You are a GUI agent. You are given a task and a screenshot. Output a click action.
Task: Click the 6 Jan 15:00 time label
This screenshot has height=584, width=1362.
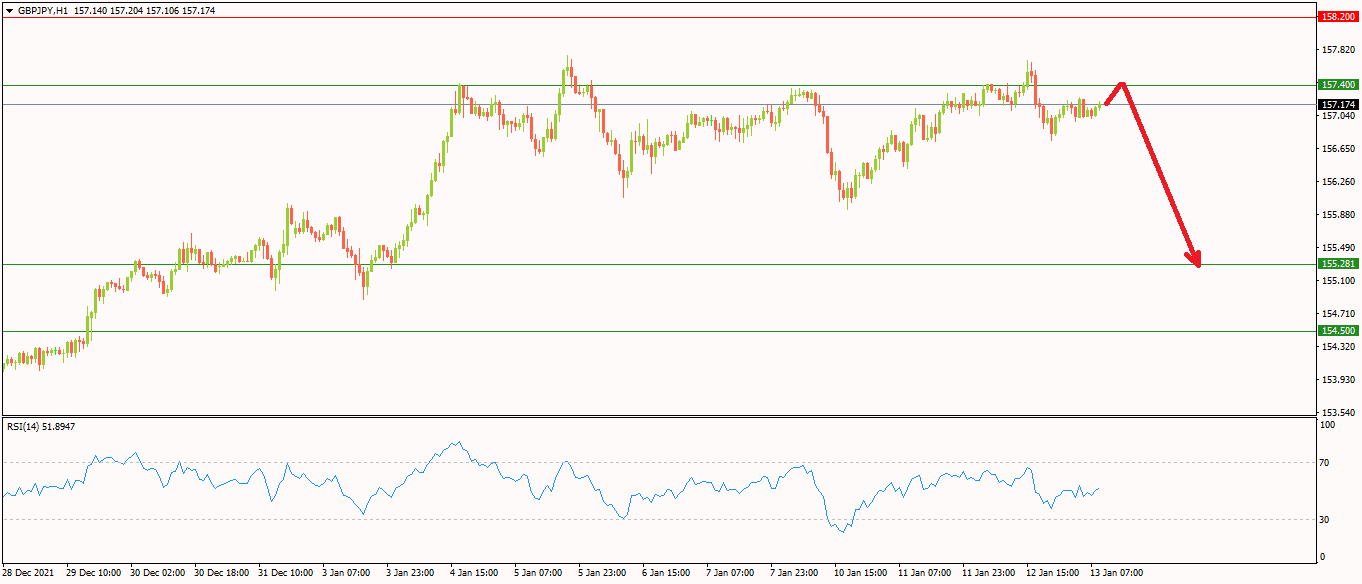tap(667, 573)
